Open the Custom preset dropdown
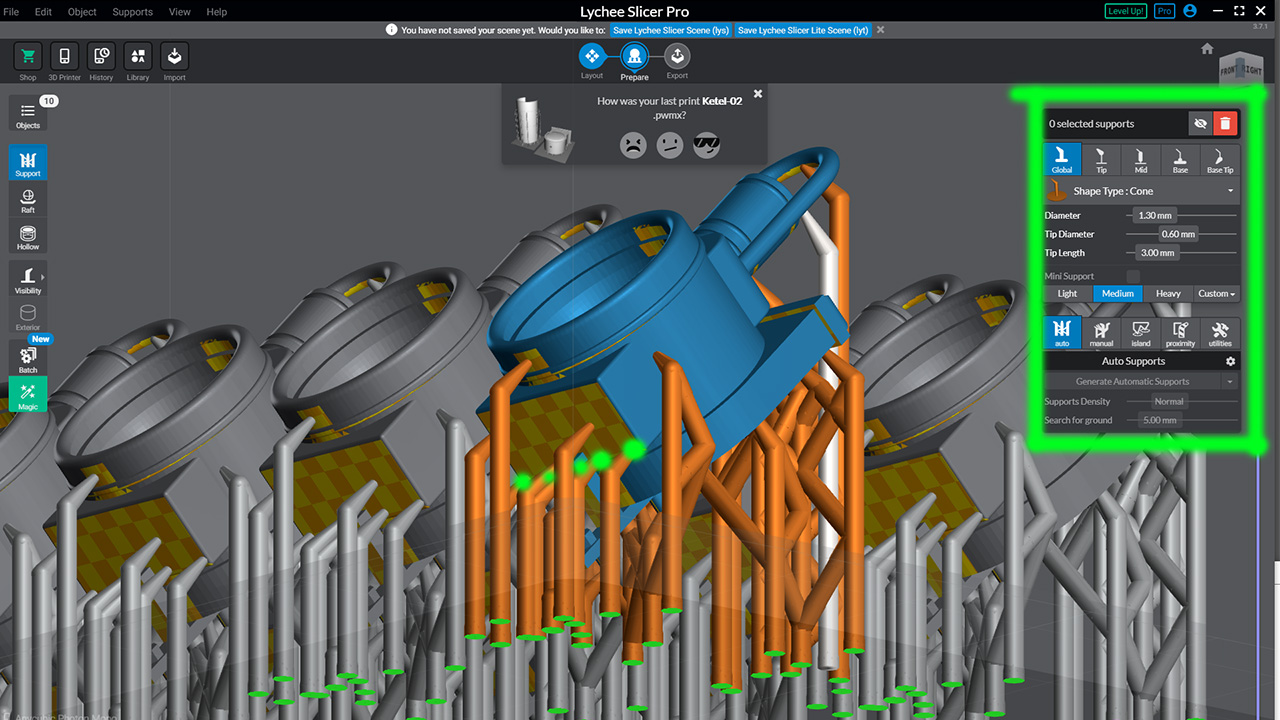Screen dimensions: 1280x720 (1217, 294)
